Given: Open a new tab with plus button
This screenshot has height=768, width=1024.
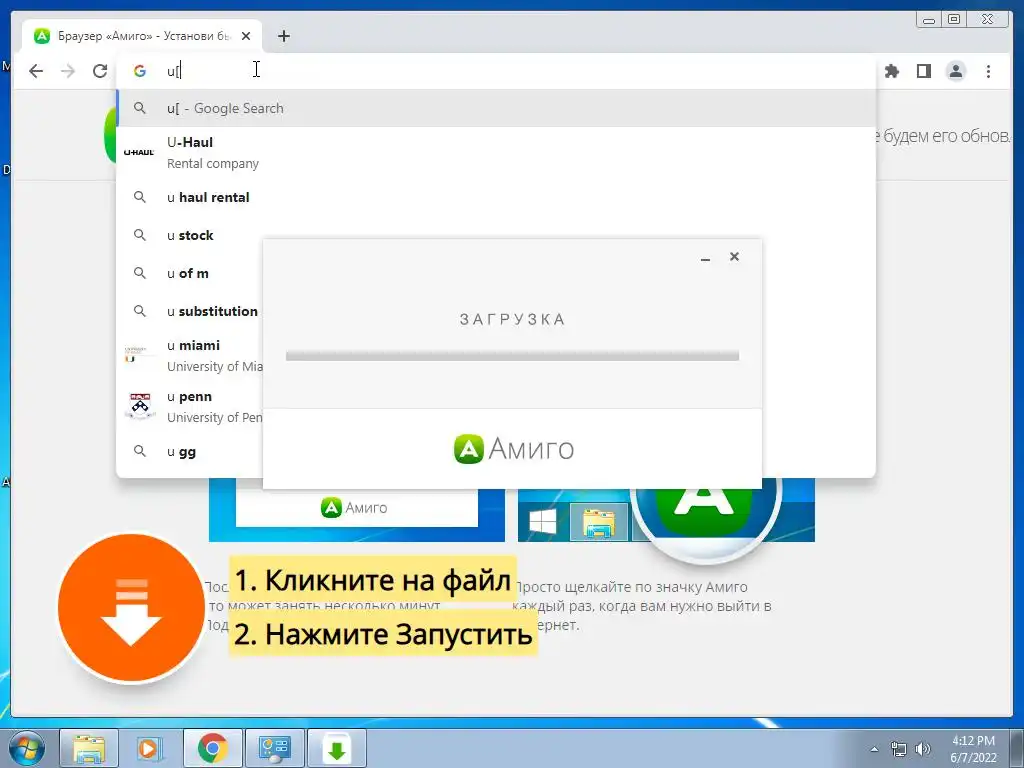Looking at the screenshot, I should click(x=283, y=36).
